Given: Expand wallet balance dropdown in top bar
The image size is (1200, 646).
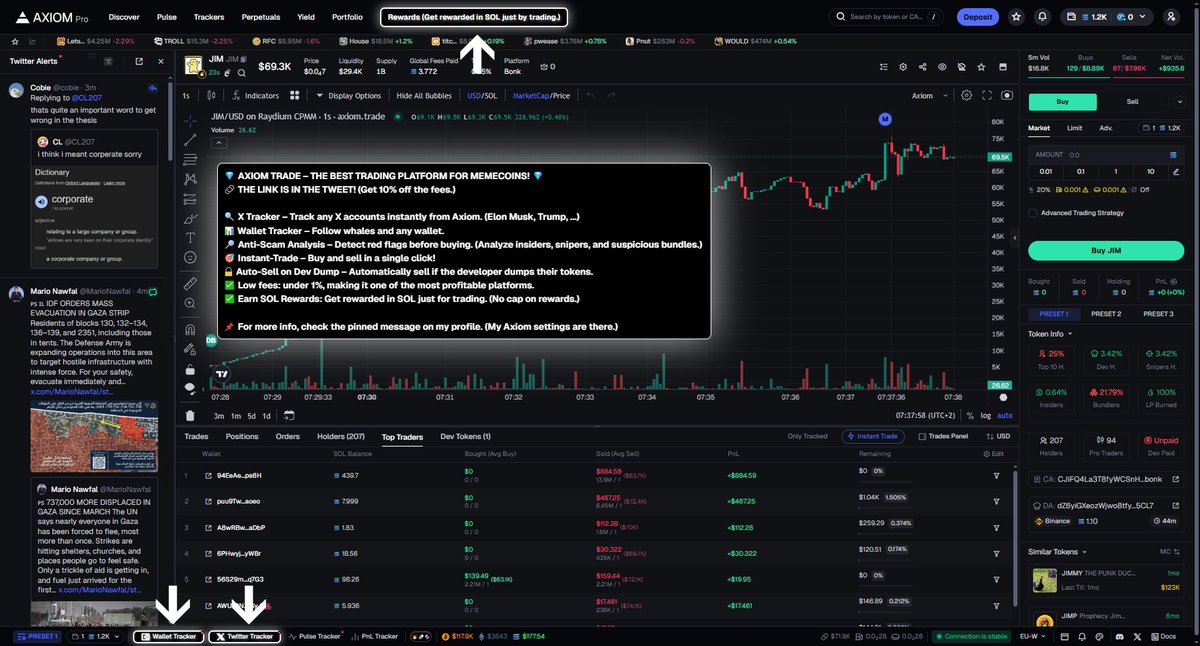Looking at the screenshot, I should (1107, 17).
